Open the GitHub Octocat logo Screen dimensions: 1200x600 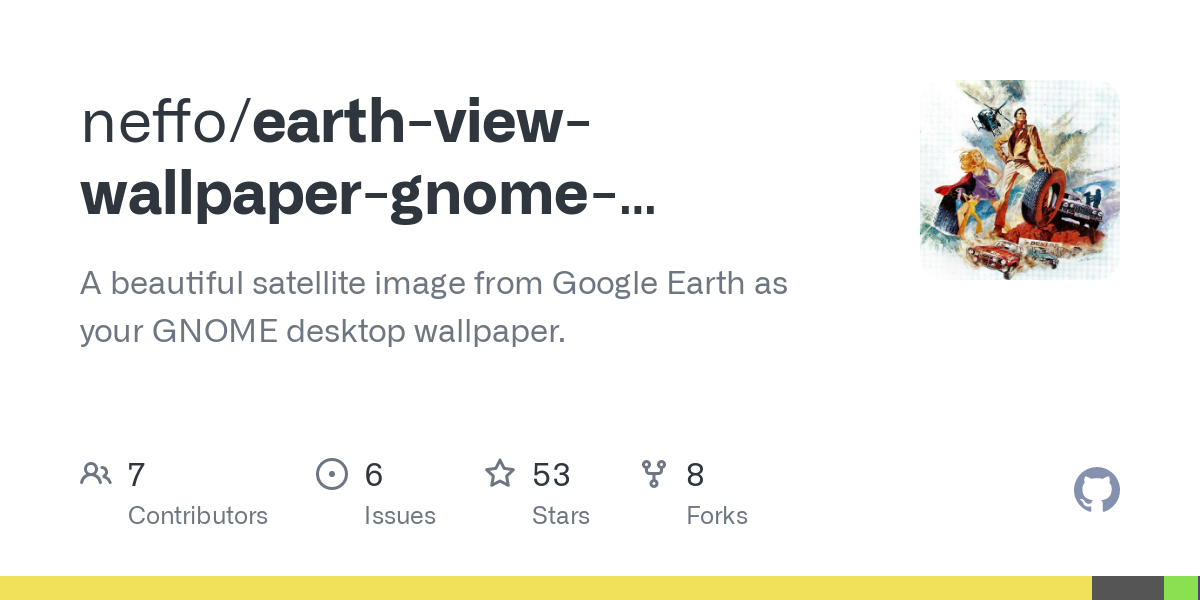(1097, 490)
